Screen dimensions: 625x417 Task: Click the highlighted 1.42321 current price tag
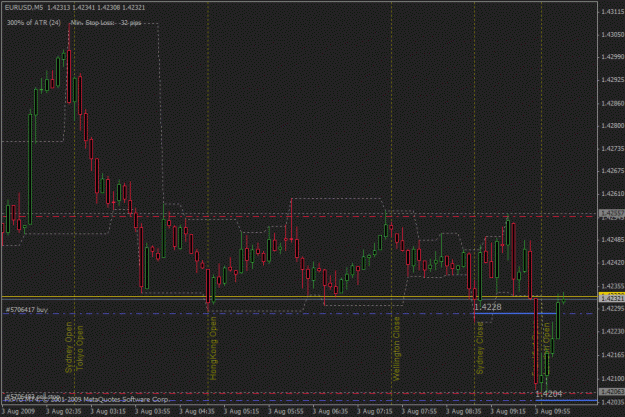(612, 298)
